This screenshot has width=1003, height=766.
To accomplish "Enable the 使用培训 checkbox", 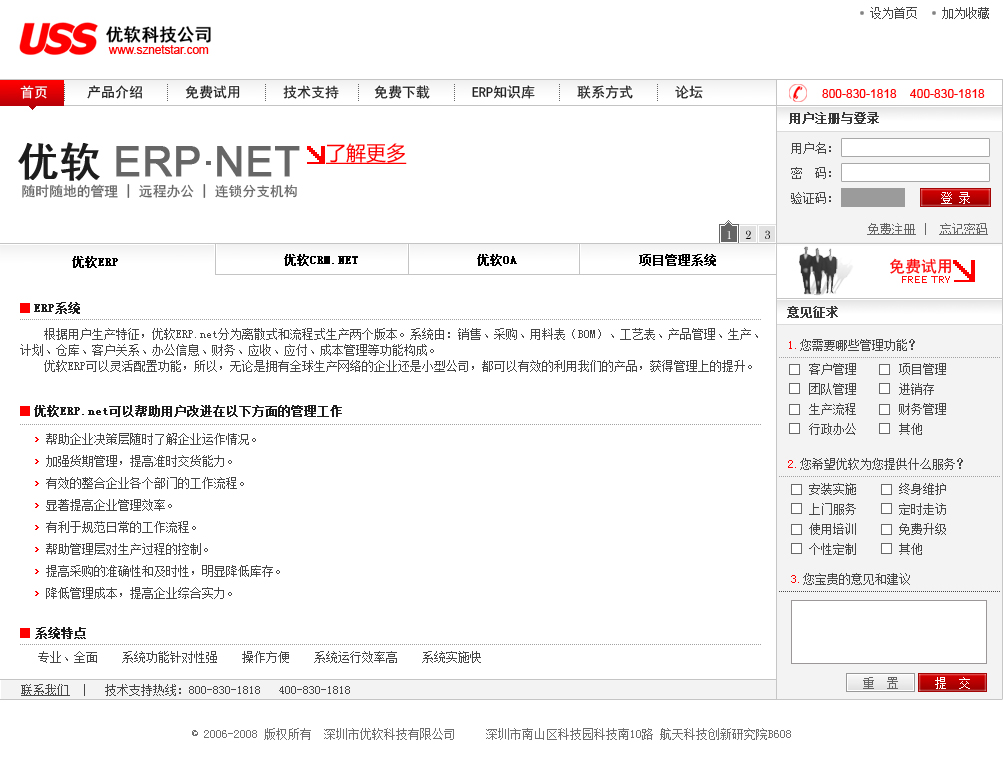I will tap(796, 529).
